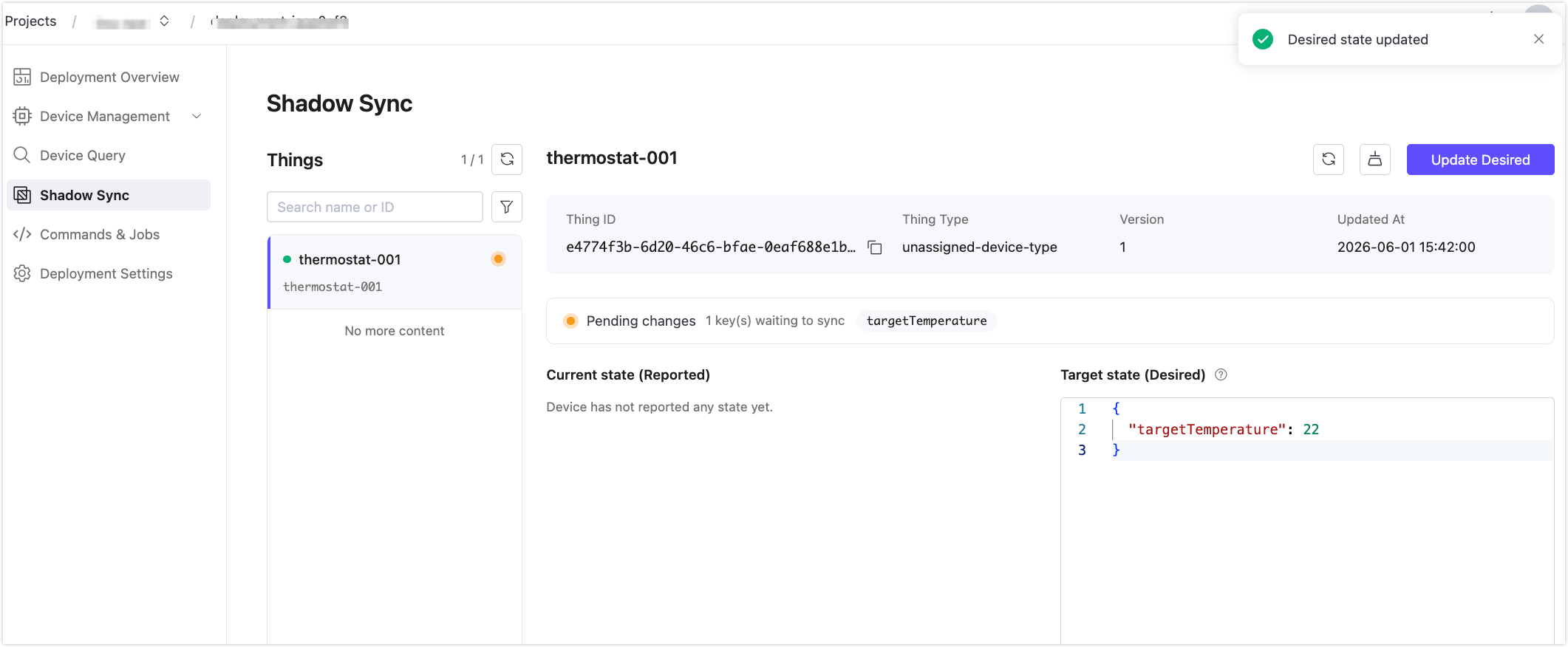Expand the Device Management chevron
This screenshot has height=647, width=1568.
click(x=197, y=116)
